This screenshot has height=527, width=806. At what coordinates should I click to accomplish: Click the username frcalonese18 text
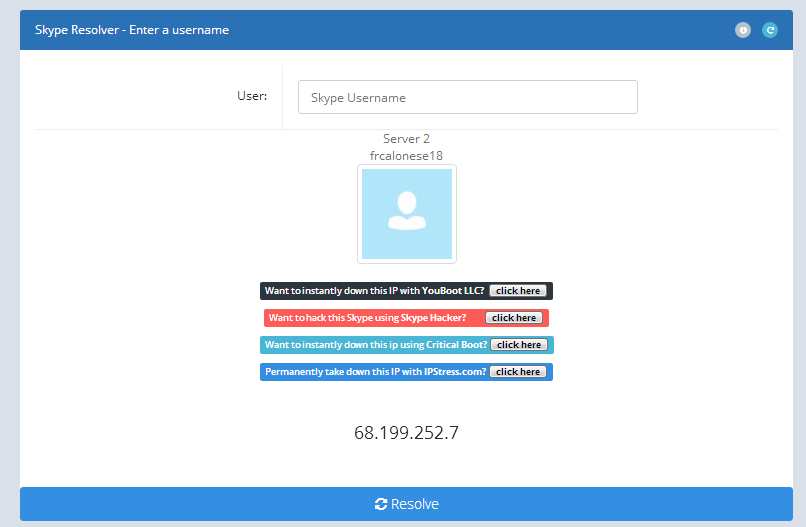[406, 156]
